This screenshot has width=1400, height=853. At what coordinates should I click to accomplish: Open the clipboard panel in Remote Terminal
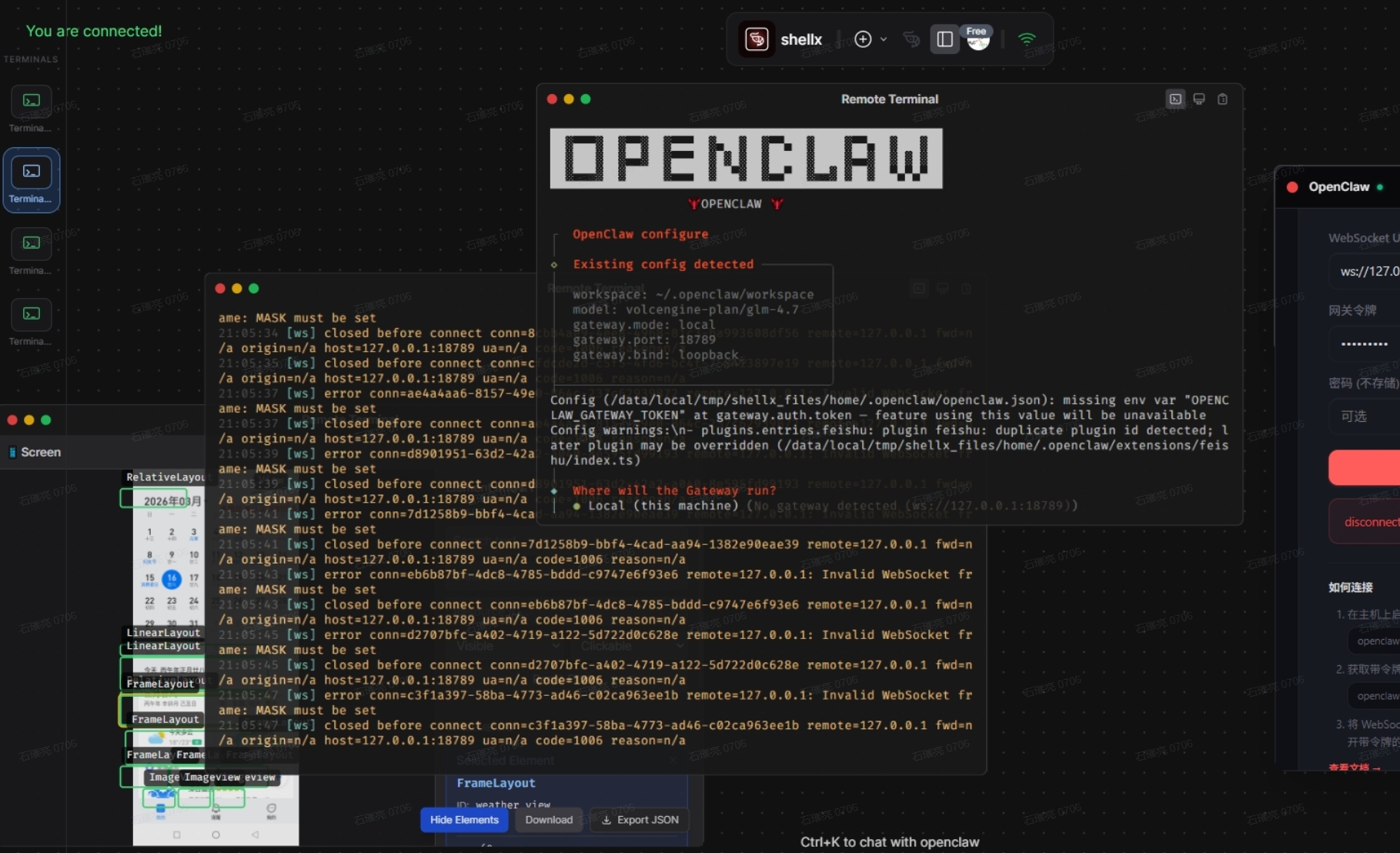[1223, 99]
